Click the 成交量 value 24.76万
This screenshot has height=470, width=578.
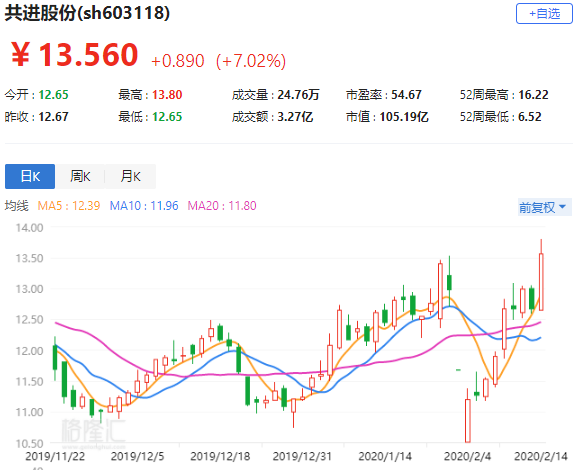(x=298, y=95)
